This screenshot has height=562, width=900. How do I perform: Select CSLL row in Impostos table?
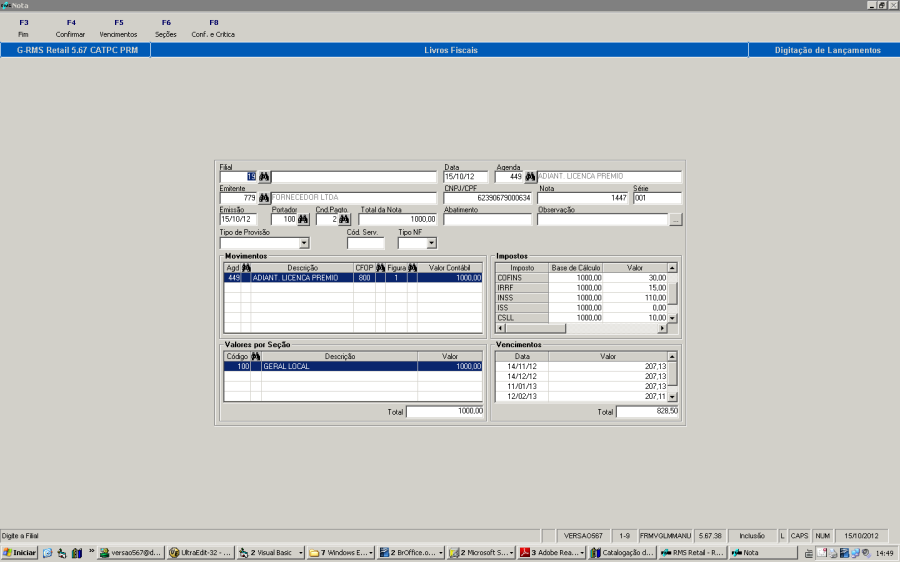(581, 318)
